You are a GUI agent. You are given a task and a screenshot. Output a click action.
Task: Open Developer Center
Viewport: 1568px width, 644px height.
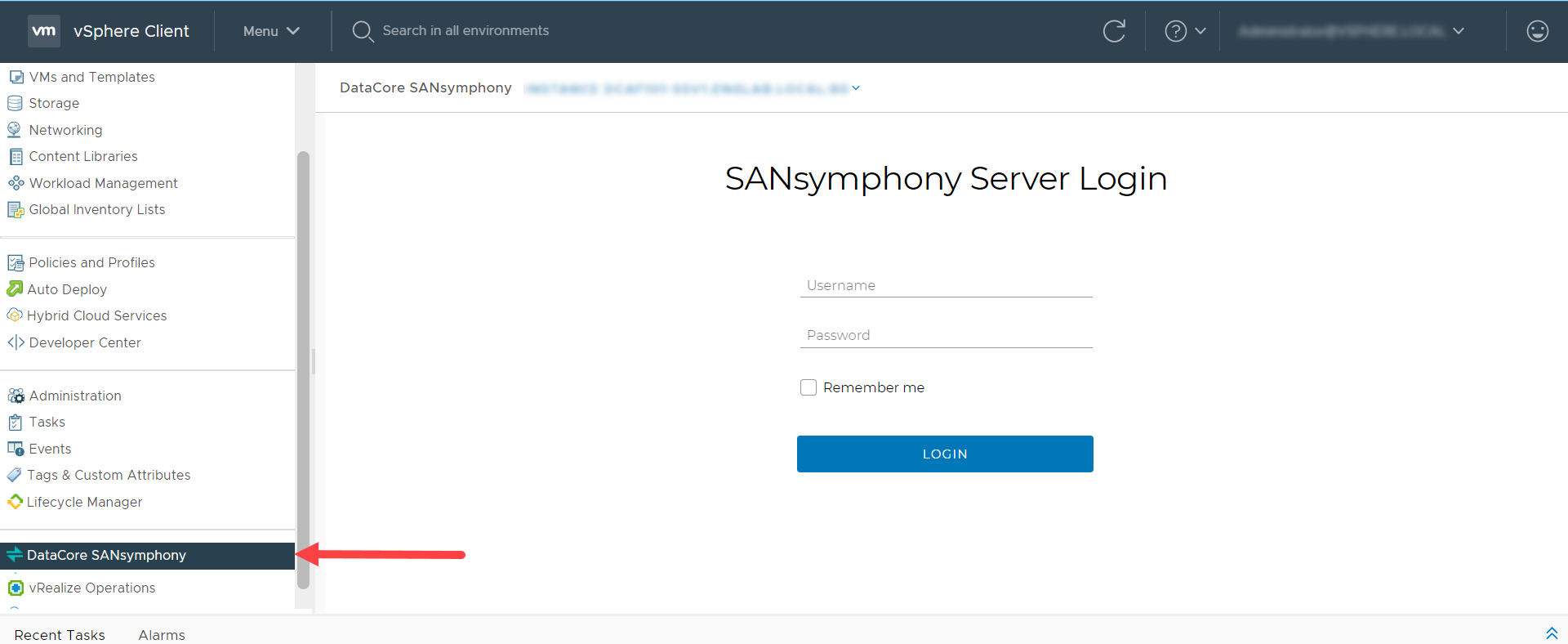click(x=85, y=342)
